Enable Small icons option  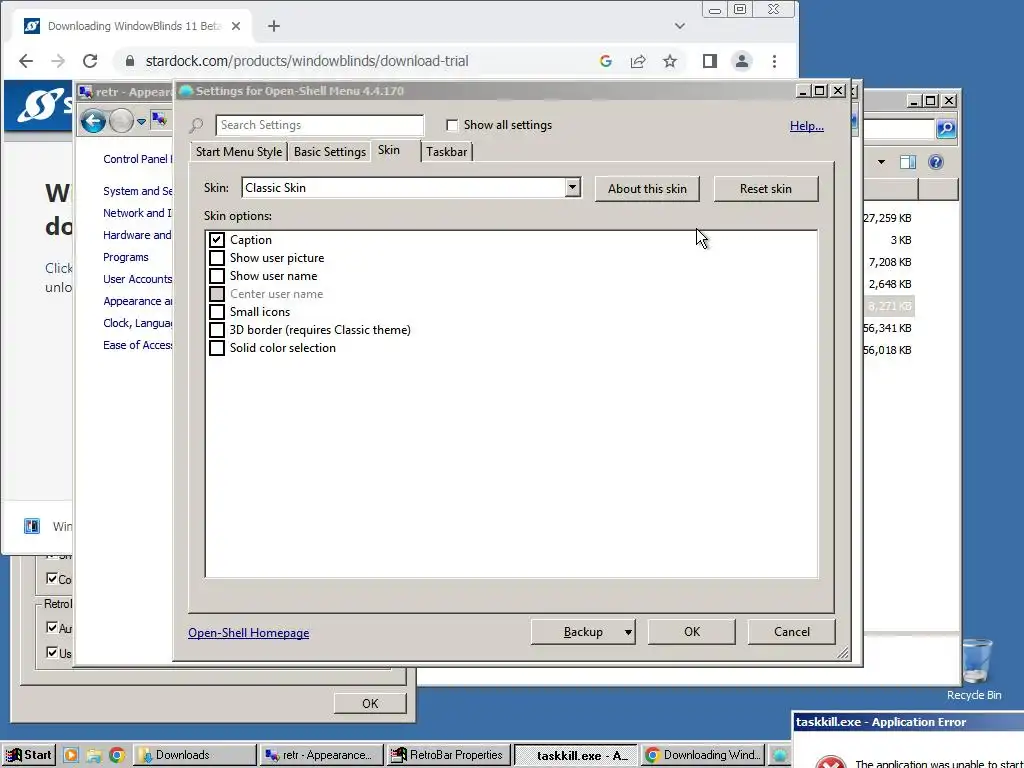(x=217, y=312)
